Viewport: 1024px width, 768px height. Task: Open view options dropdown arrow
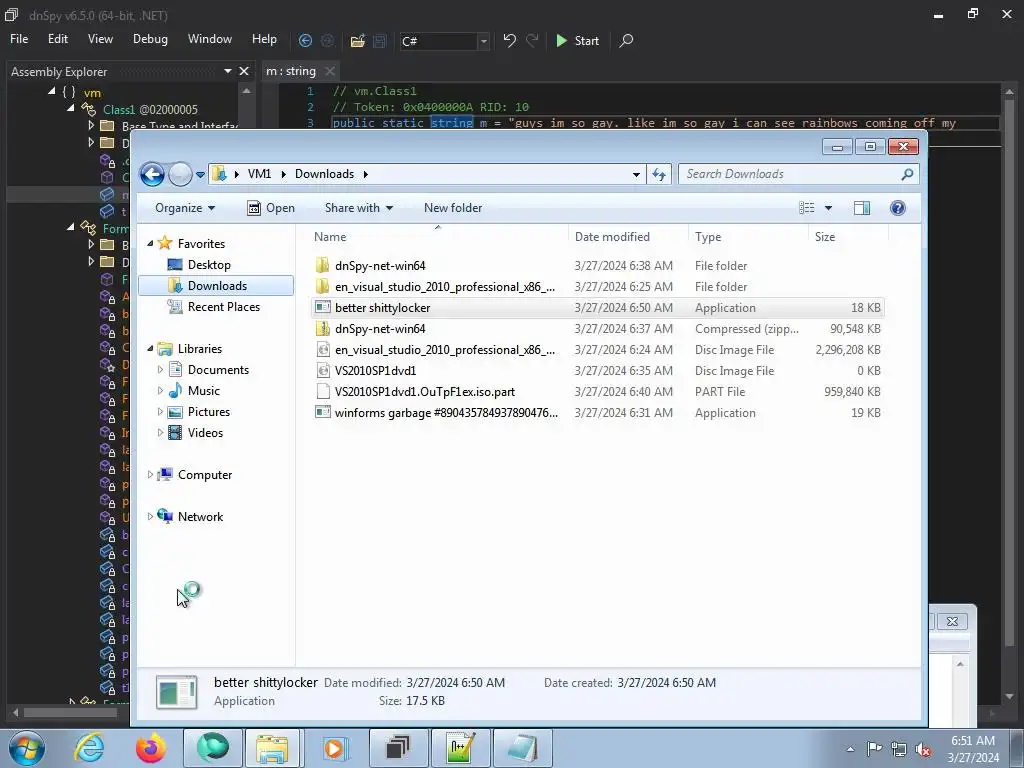coord(828,208)
